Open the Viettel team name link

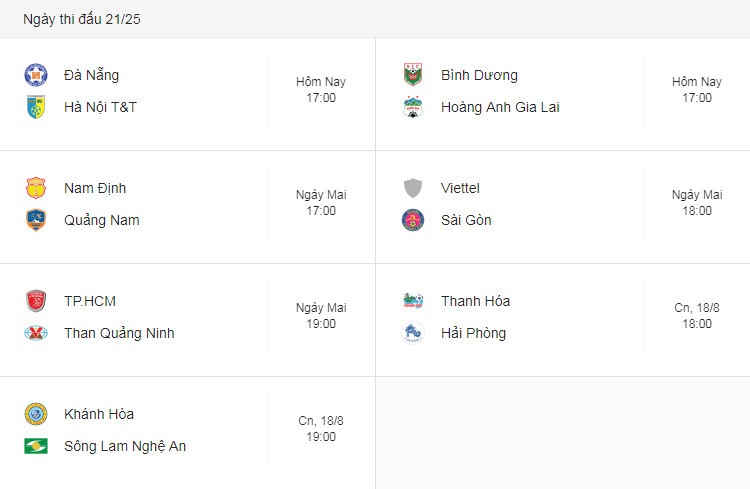pos(460,188)
